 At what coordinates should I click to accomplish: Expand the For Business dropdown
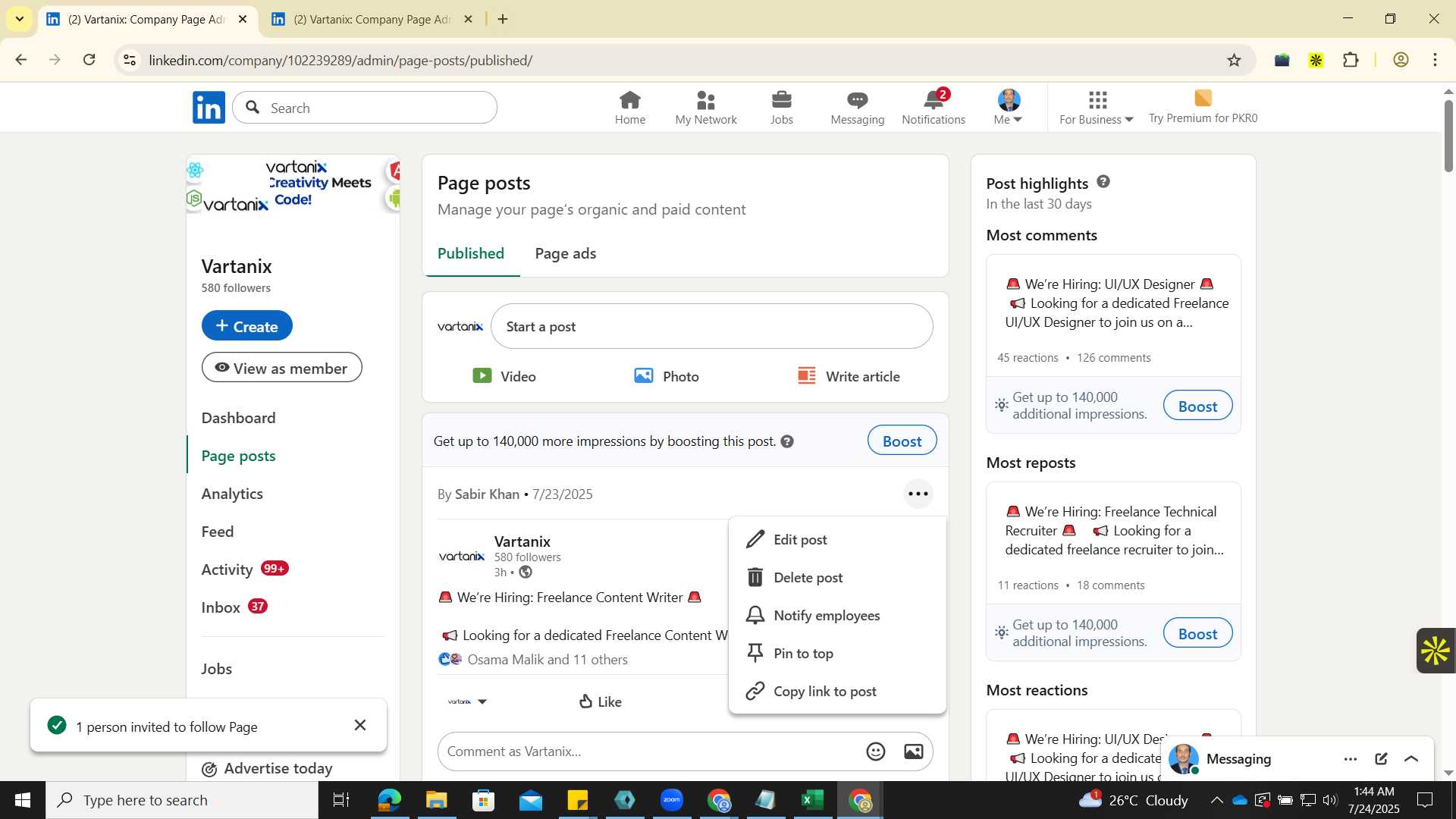(1097, 108)
